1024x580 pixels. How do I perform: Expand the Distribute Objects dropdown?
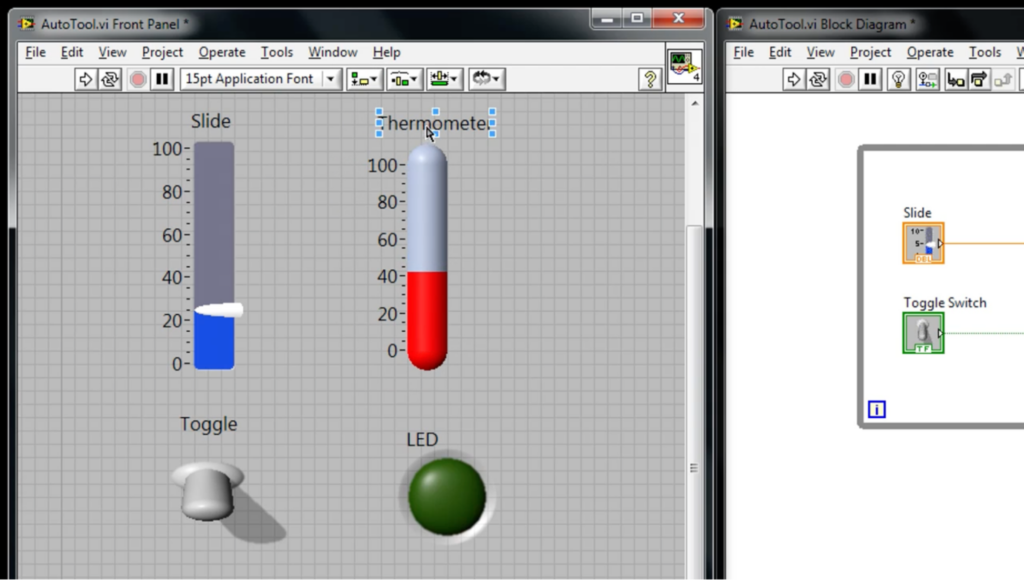[404, 79]
